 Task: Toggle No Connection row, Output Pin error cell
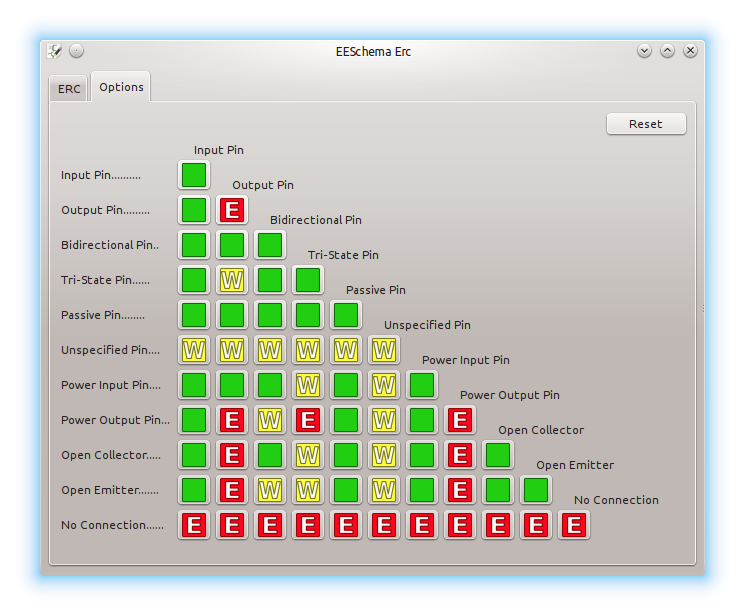[x=232, y=525]
